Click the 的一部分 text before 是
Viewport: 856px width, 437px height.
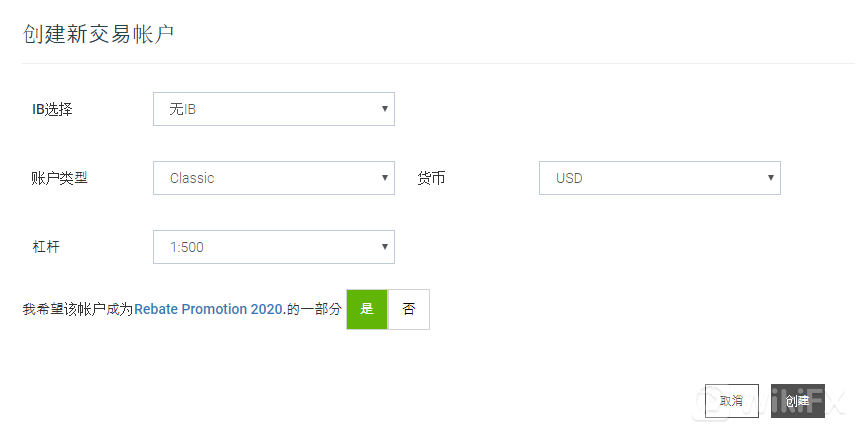click(x=311, y=310)
